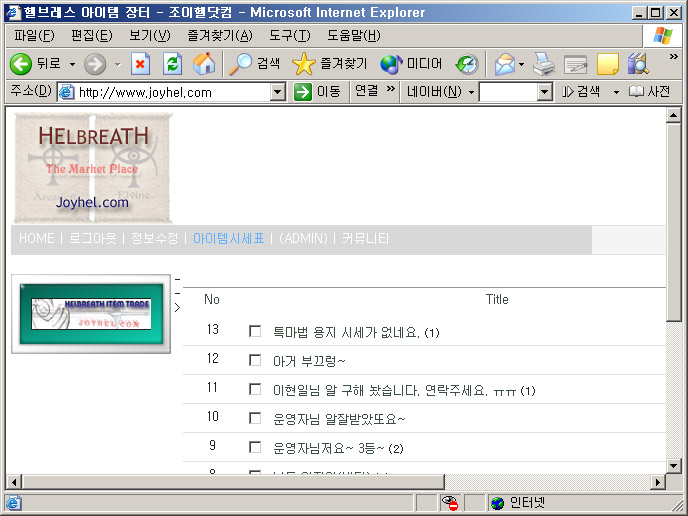Image resolution: width=688 pixels, height=516 pixels.
Task: Click the Helbreath Item Trade banner image
Action: coord(91,314)
